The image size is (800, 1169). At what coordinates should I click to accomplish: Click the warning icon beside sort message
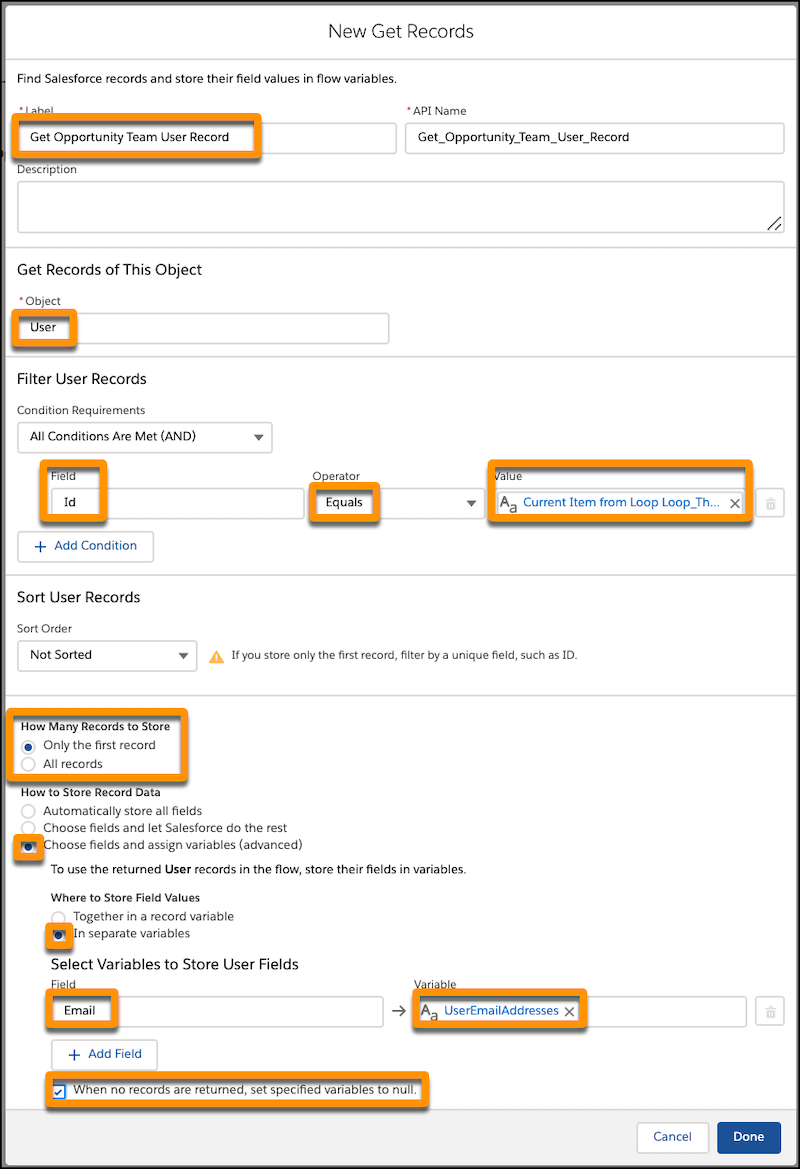(216, 657)
